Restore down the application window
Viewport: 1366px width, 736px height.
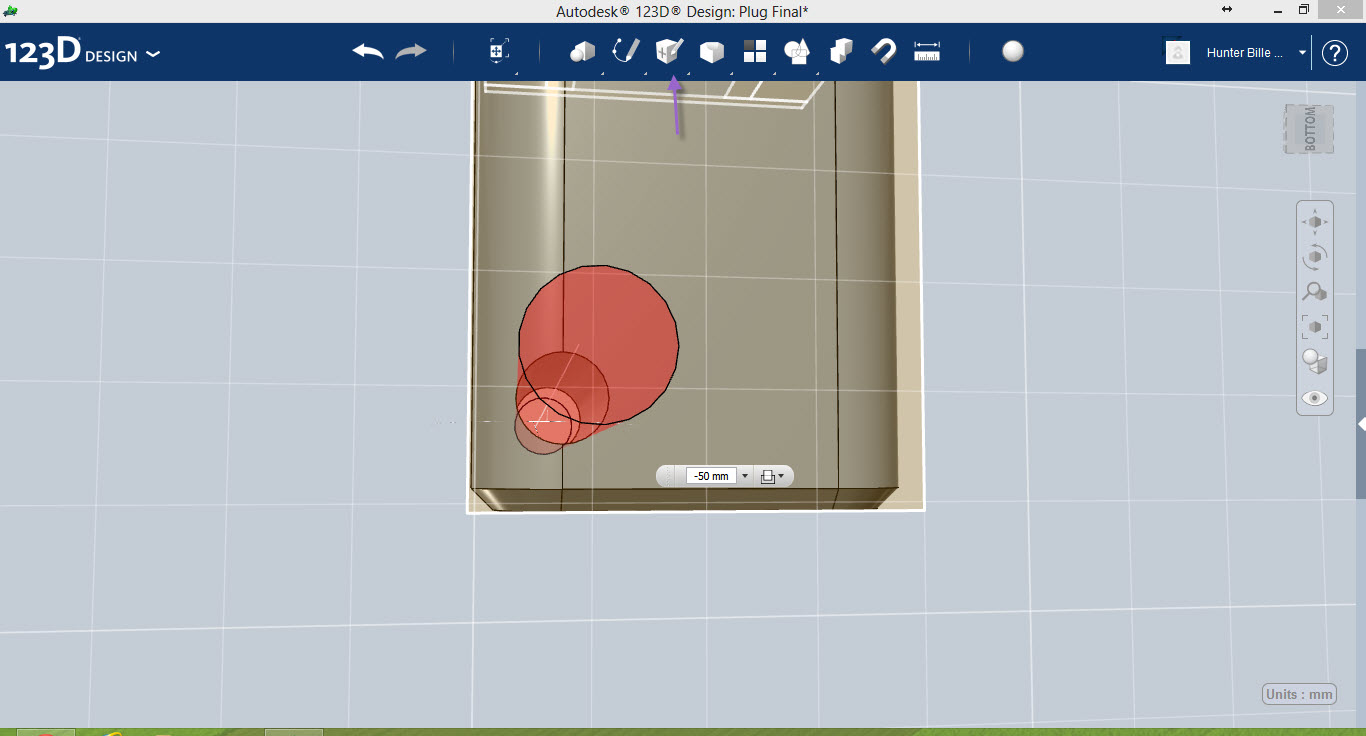tap(1303, 9)
